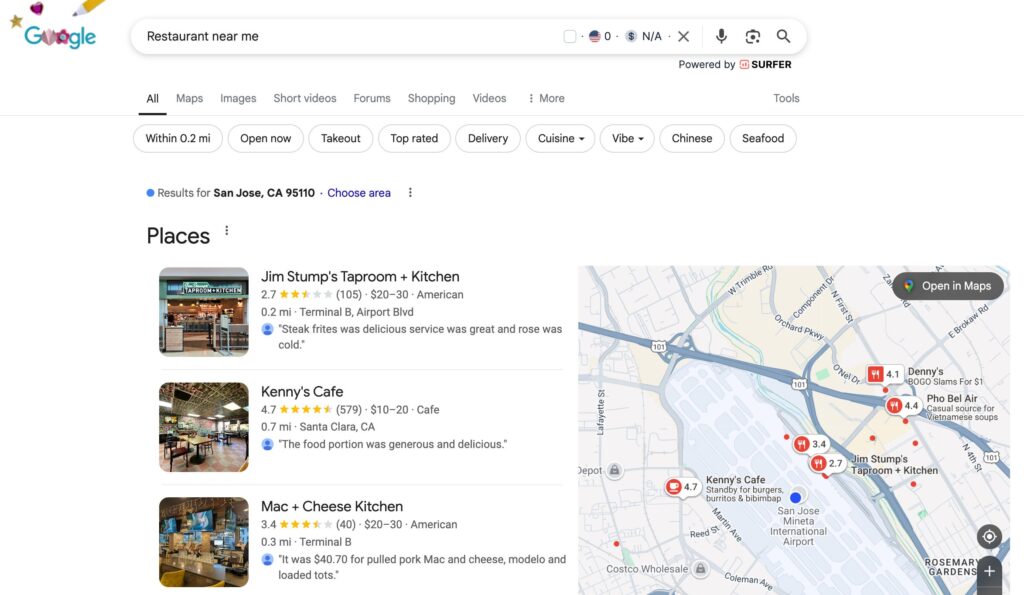Click the lock icon next to Costco Wholesale
This screenshot has height=595, width=1024.
pos(700,569)
